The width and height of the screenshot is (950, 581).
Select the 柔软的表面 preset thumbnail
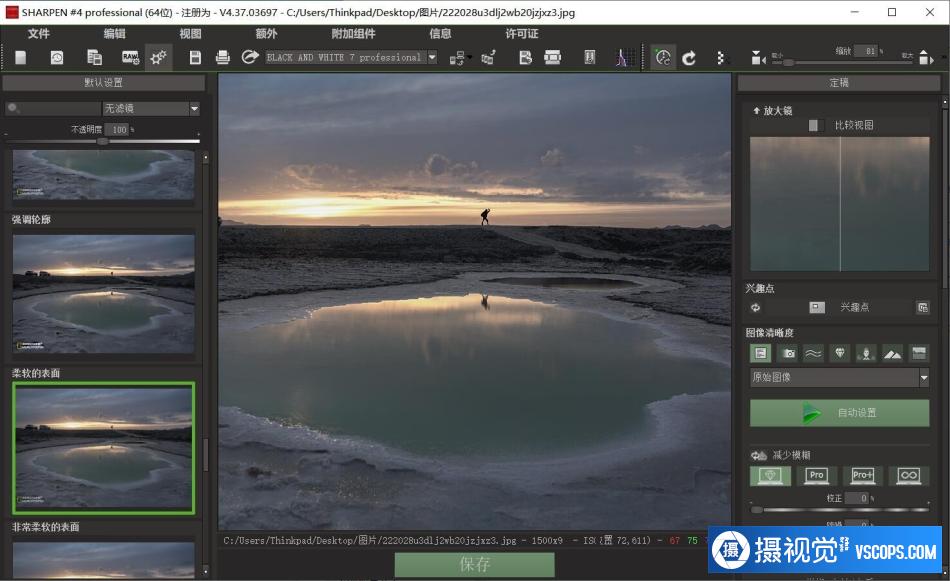pos(104,448)
